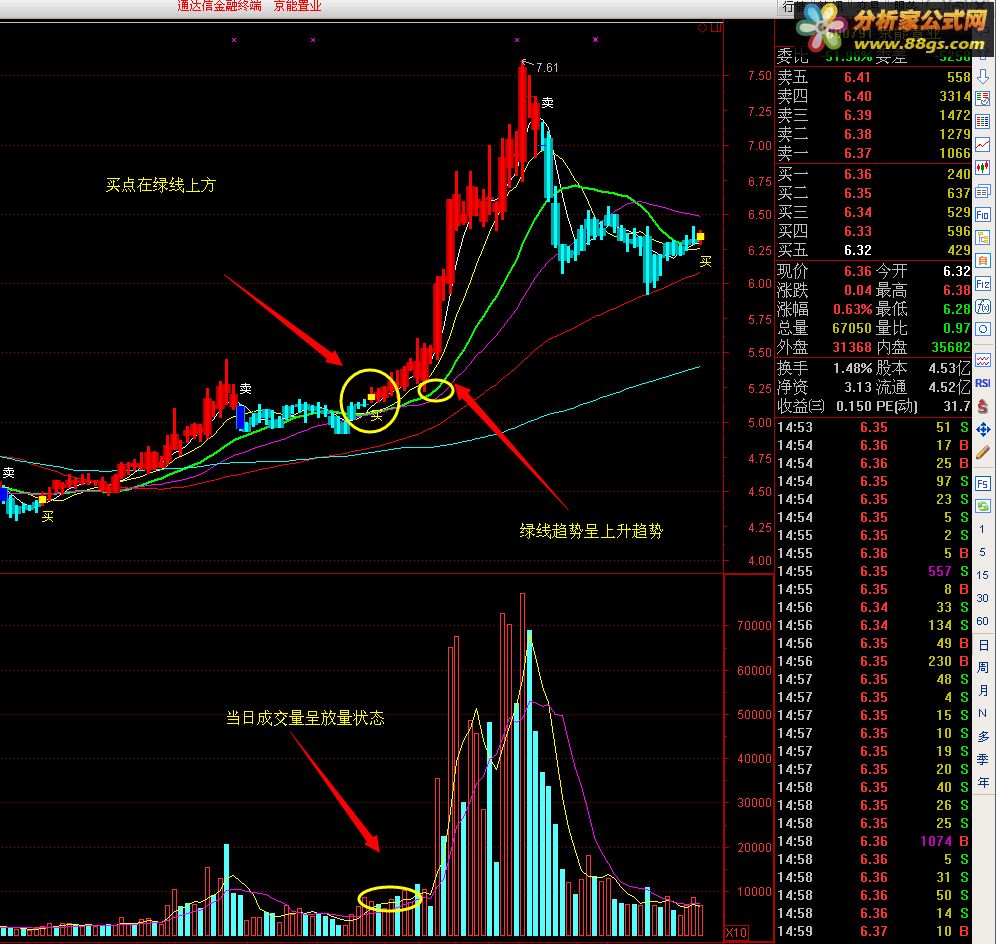Click the 收益(三) 0.150 value
The width and height of the screenshot is (996, 944).
pyautogui.click(x=854, y=407)
